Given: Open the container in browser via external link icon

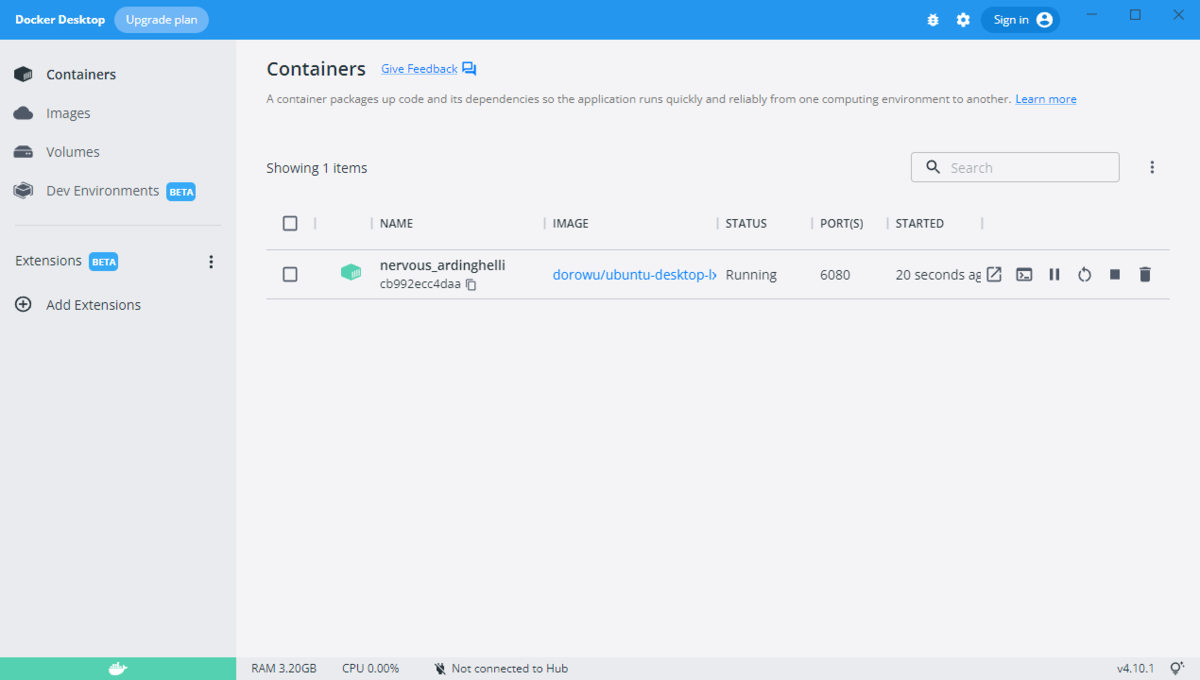Looking at the screenshot, I should pos(993,274).
